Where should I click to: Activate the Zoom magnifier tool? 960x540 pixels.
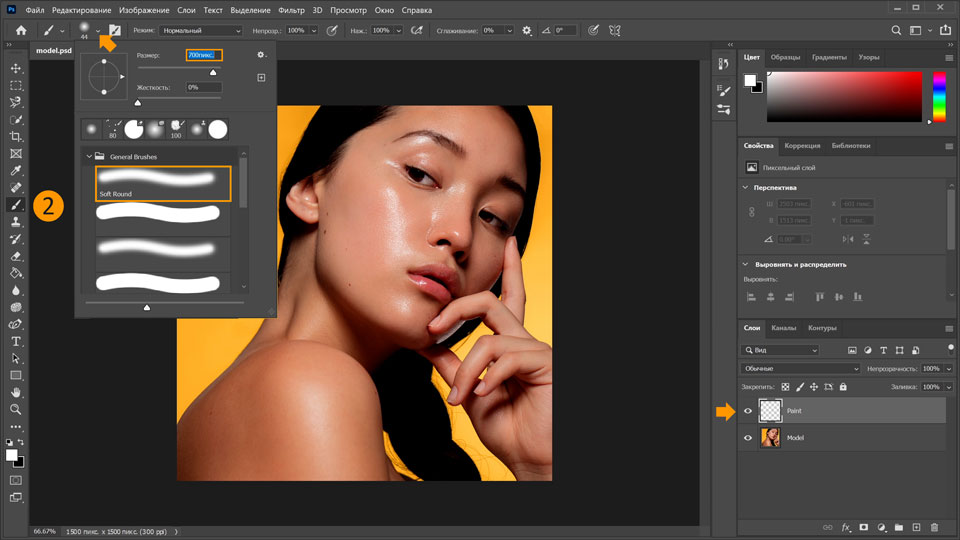[16, 409]
